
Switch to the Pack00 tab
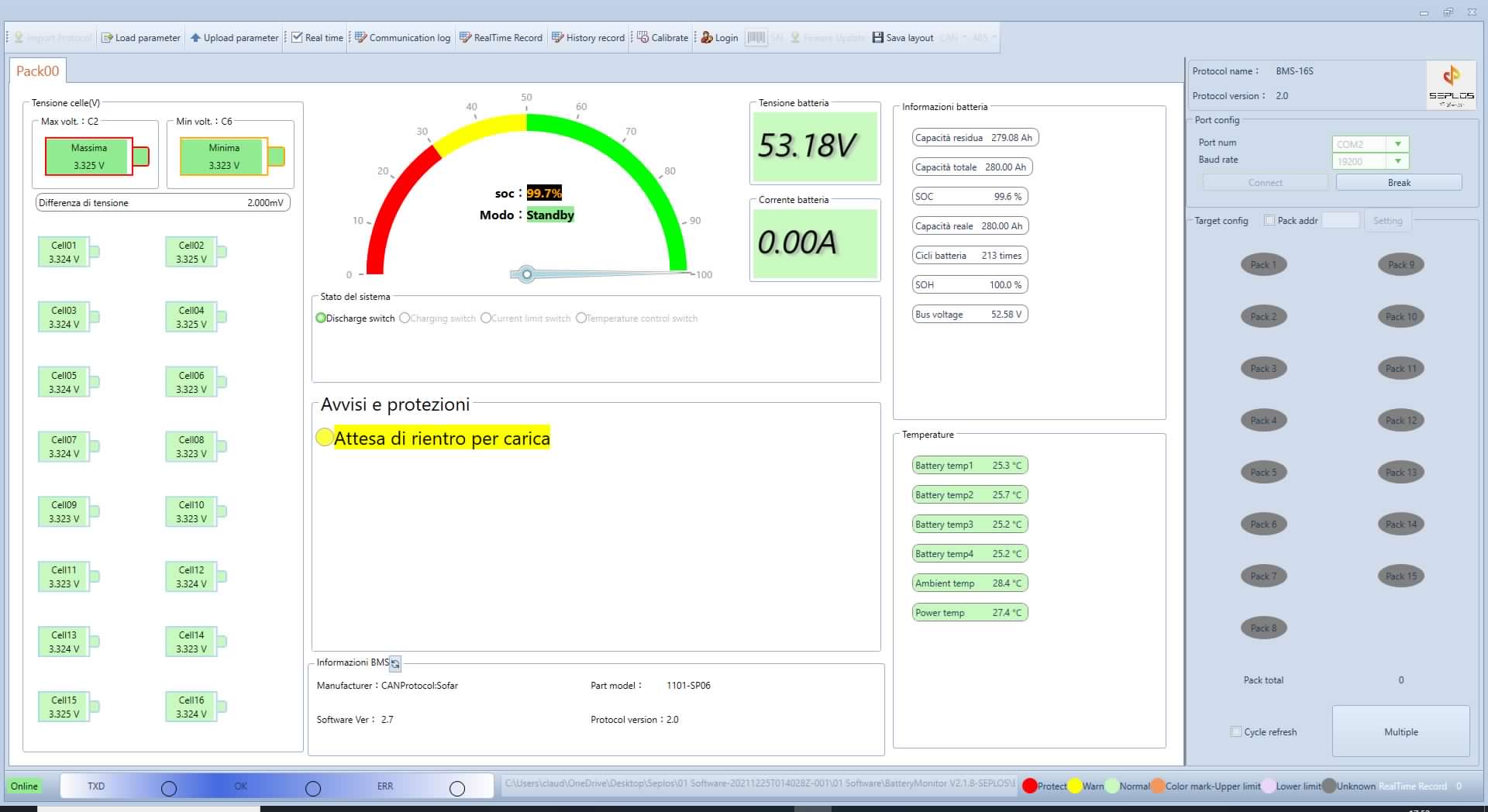(x=37, y=71)
